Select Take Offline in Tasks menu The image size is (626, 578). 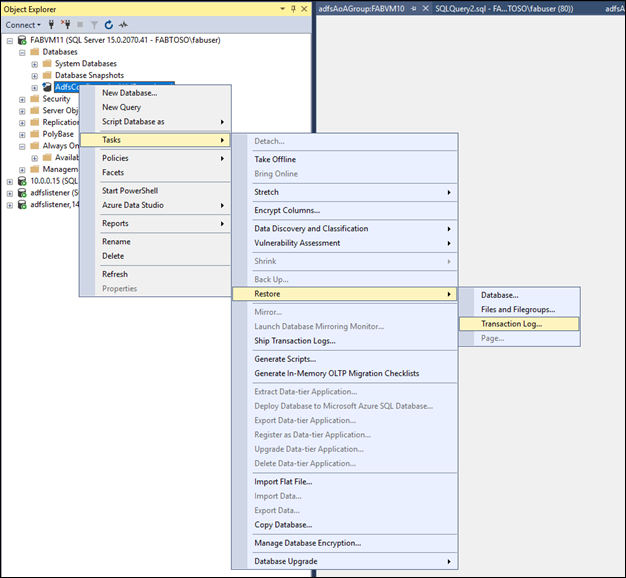point(345,159)
